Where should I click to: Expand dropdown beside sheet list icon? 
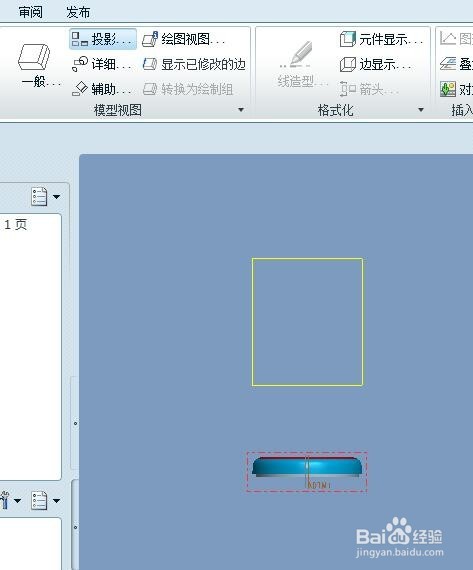pos(56,197)
